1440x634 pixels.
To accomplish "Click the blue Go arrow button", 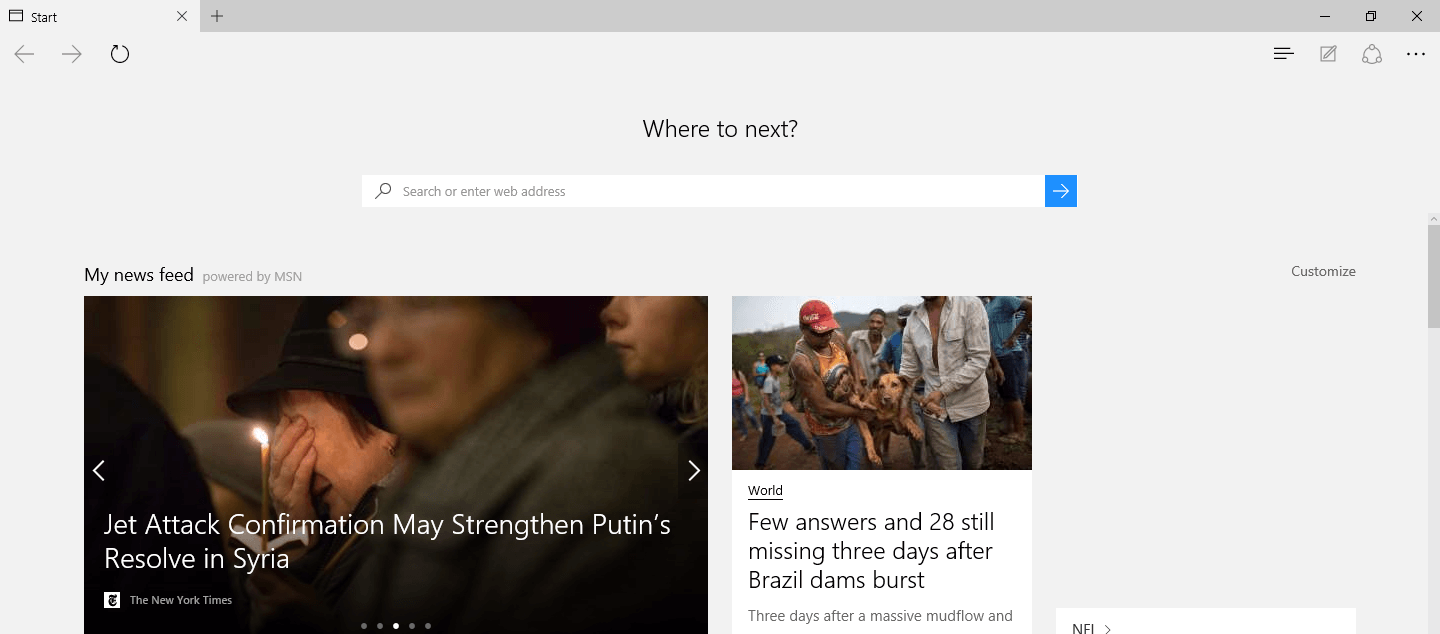I will point(1061,191).
